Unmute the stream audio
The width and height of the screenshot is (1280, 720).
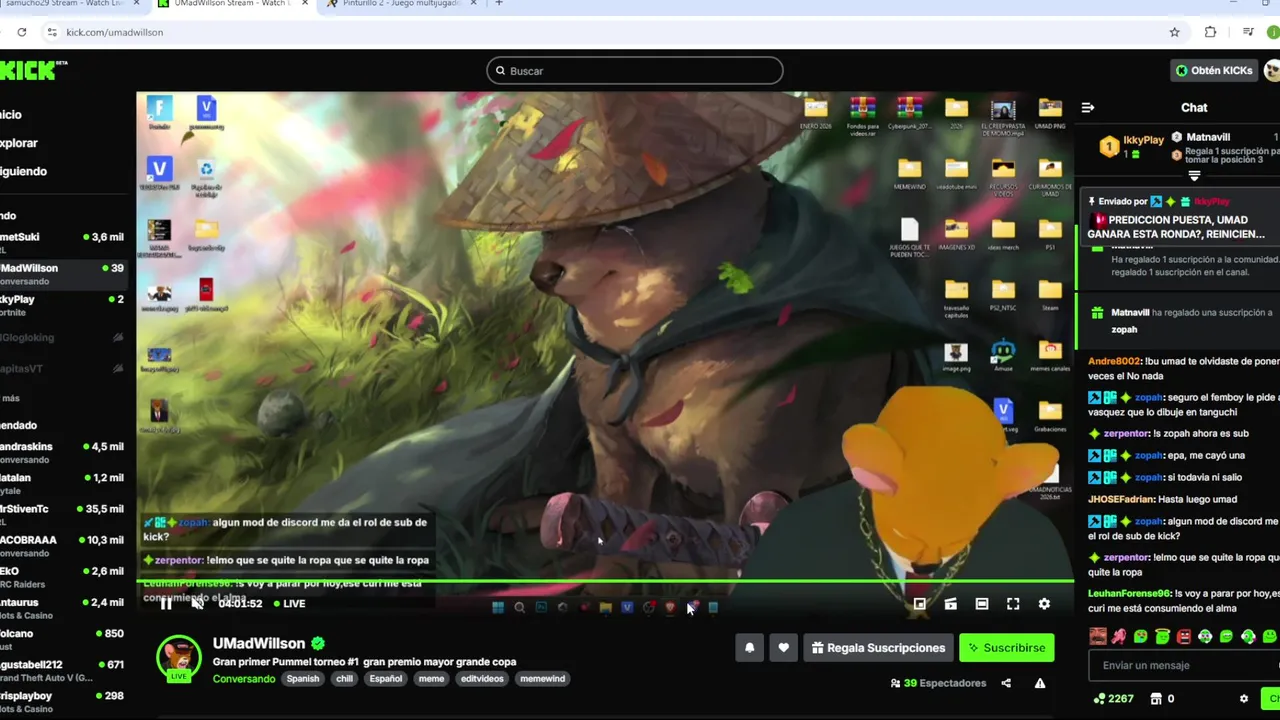(198, 603)
